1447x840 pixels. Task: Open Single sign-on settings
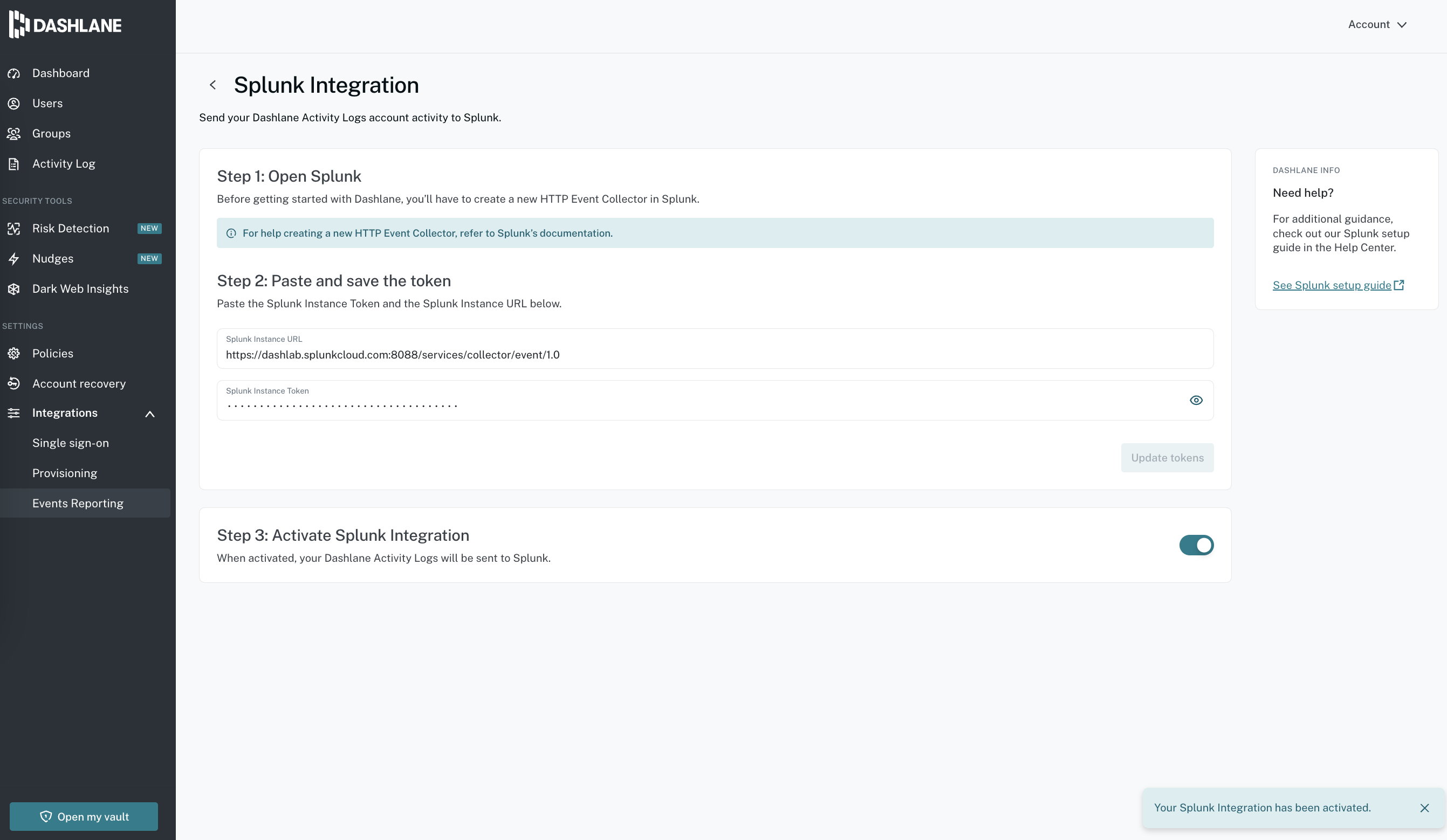pos(71,443)
